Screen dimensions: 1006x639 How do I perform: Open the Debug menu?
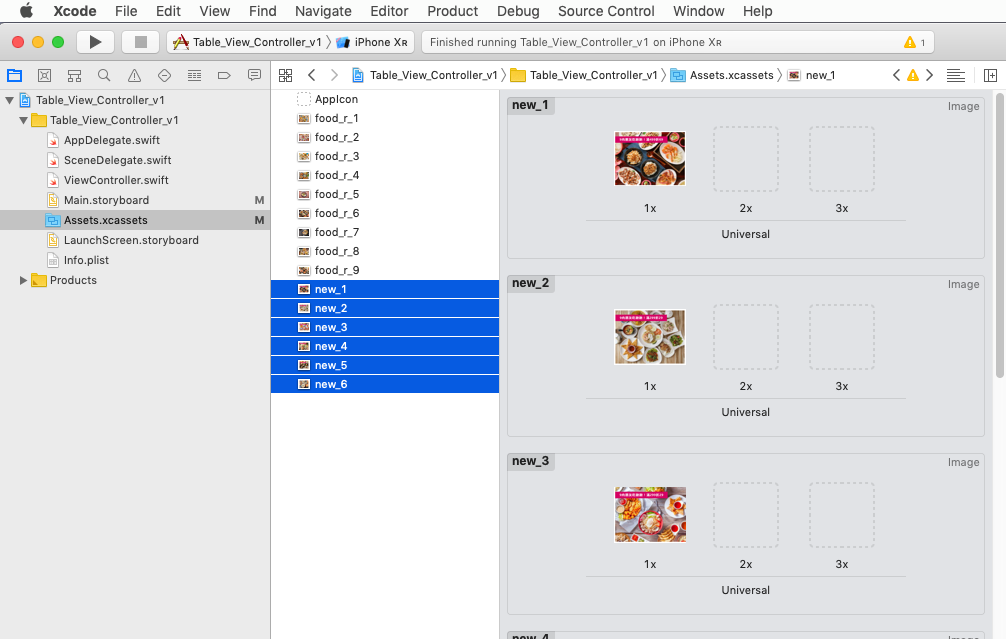518,11
